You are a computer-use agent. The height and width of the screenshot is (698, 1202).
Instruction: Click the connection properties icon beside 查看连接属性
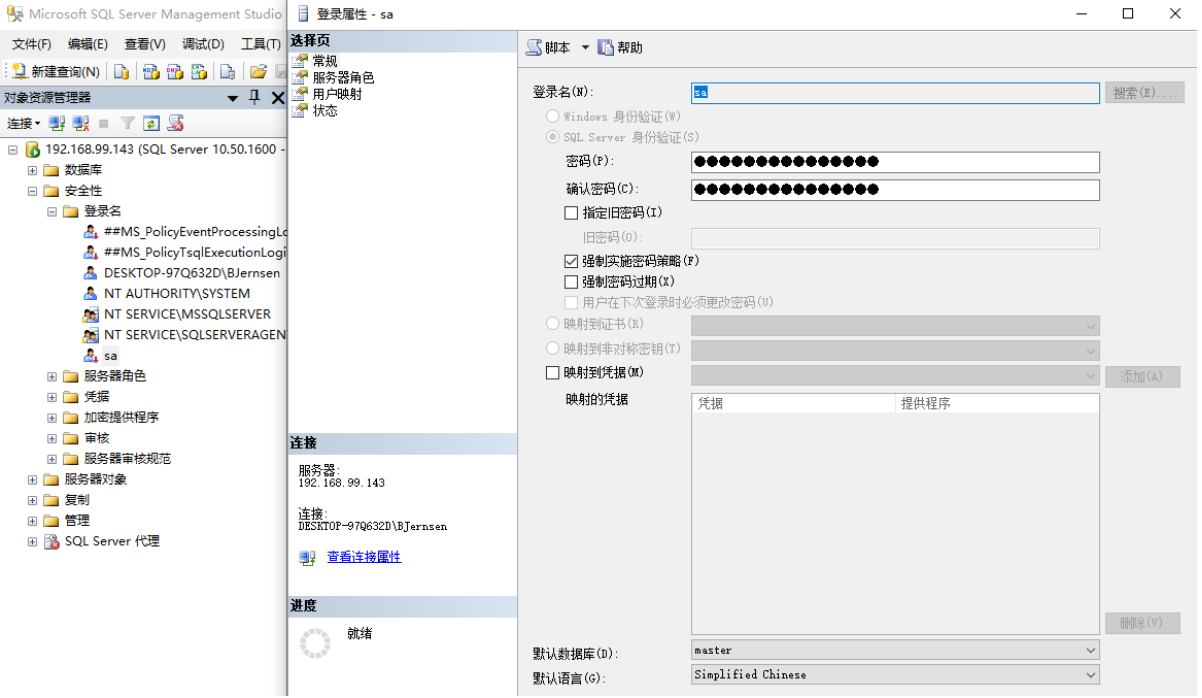(x=307, y=558)
